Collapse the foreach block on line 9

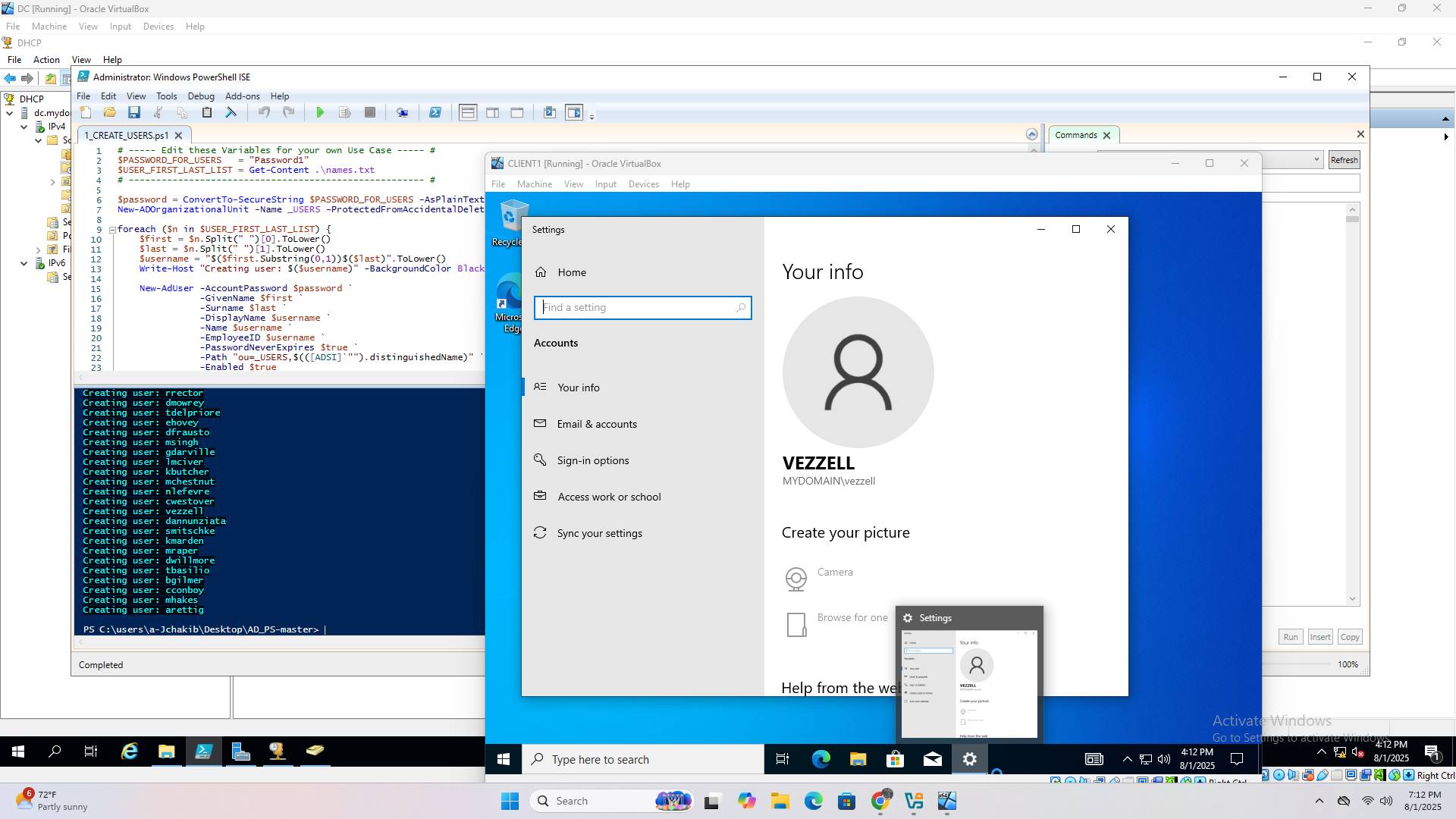112,229
